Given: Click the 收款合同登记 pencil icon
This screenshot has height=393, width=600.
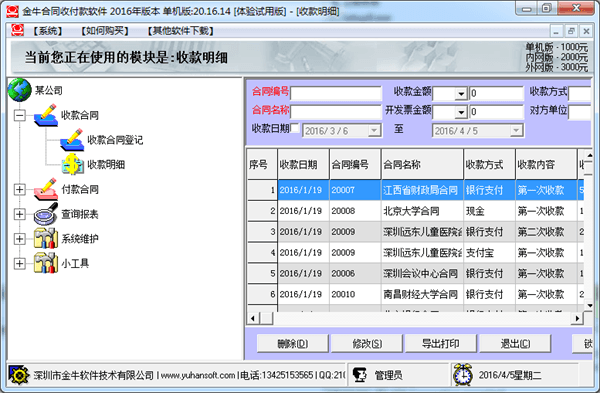Looking at the screenshot, I should point(72,140).
